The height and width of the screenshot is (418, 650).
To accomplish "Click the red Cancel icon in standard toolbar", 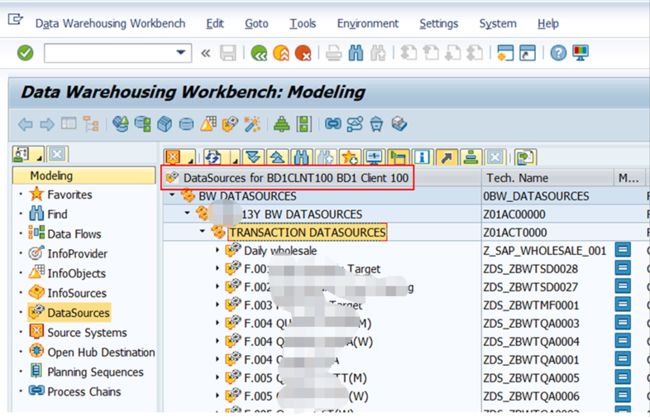I will coord(303,53).
